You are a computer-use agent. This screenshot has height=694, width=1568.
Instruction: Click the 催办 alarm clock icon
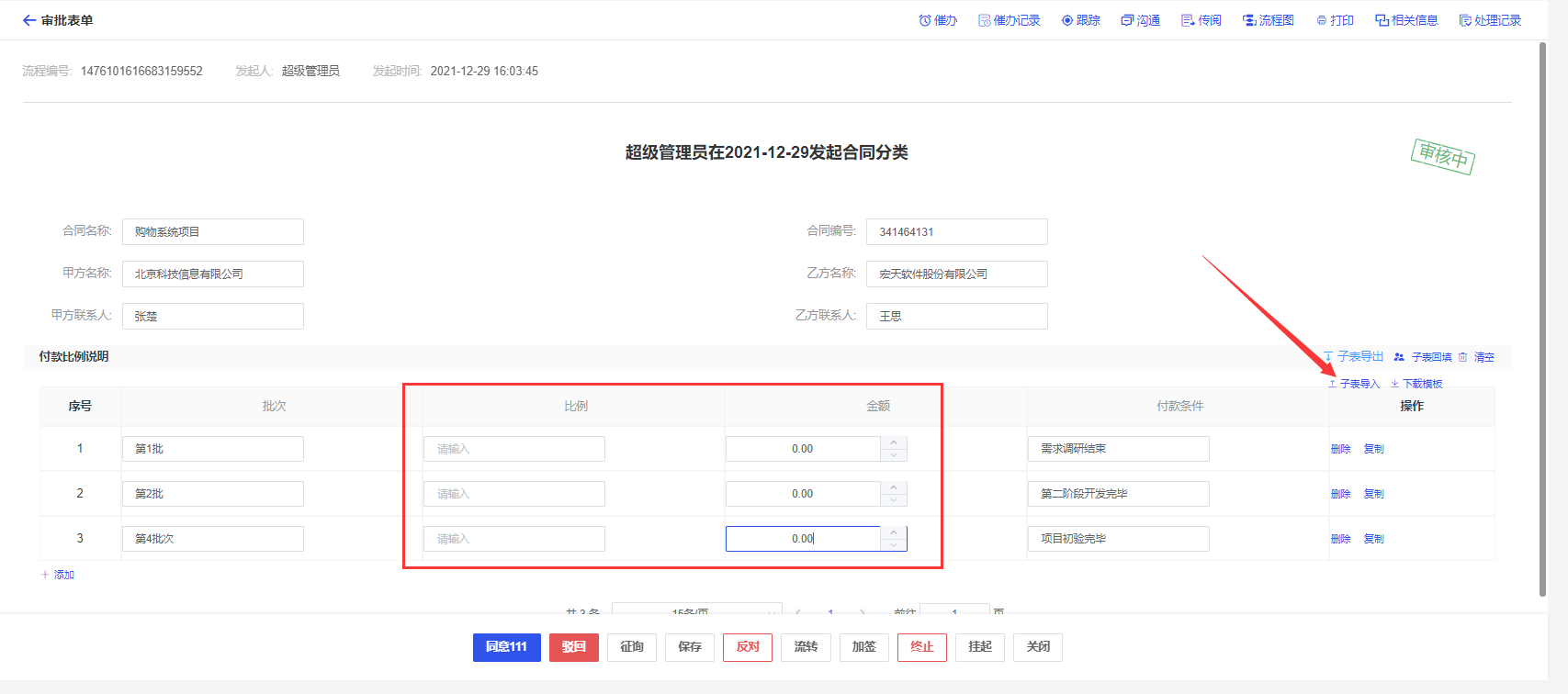click(925, 20)
